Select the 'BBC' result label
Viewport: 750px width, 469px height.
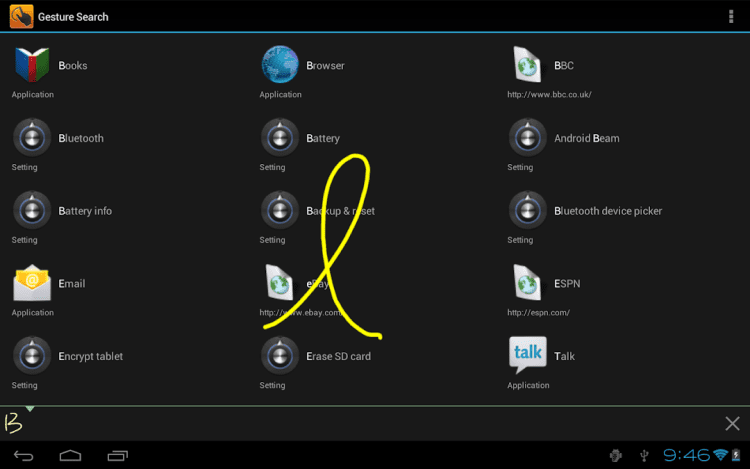pos(563,65)
